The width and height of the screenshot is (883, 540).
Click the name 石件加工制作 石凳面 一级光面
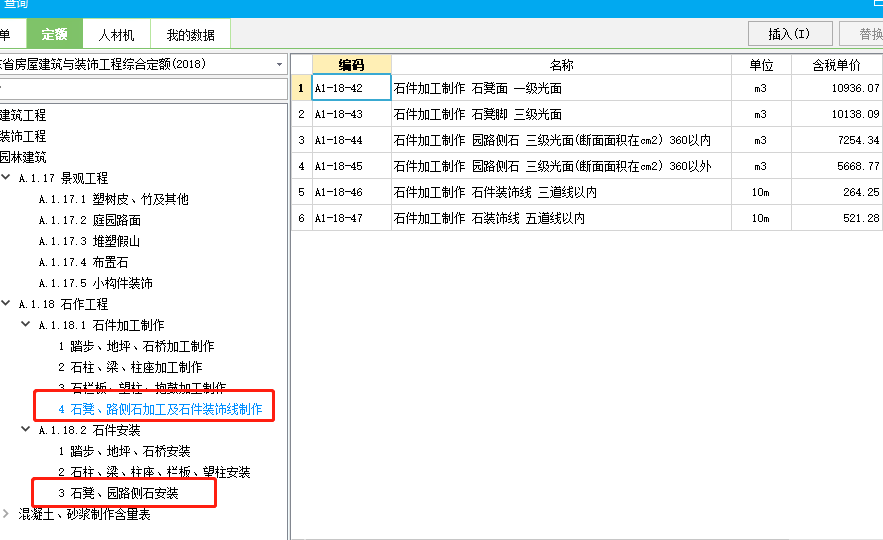(478, 88)
